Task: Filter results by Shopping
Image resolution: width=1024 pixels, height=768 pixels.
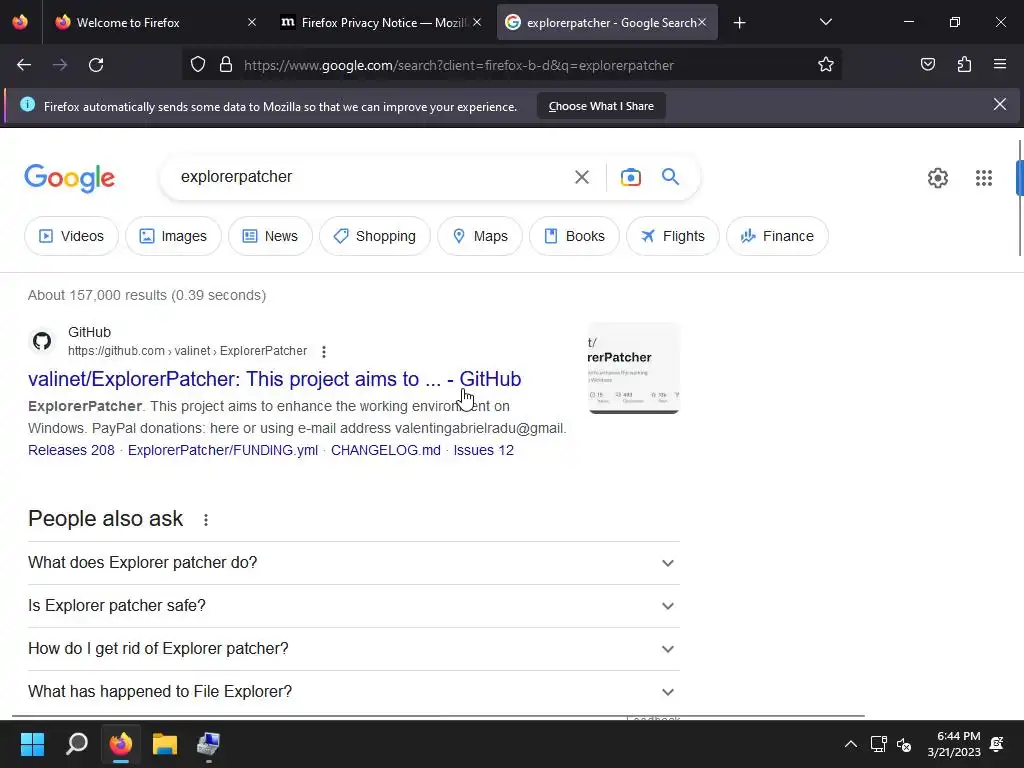Action: click(x=375, y=236)
